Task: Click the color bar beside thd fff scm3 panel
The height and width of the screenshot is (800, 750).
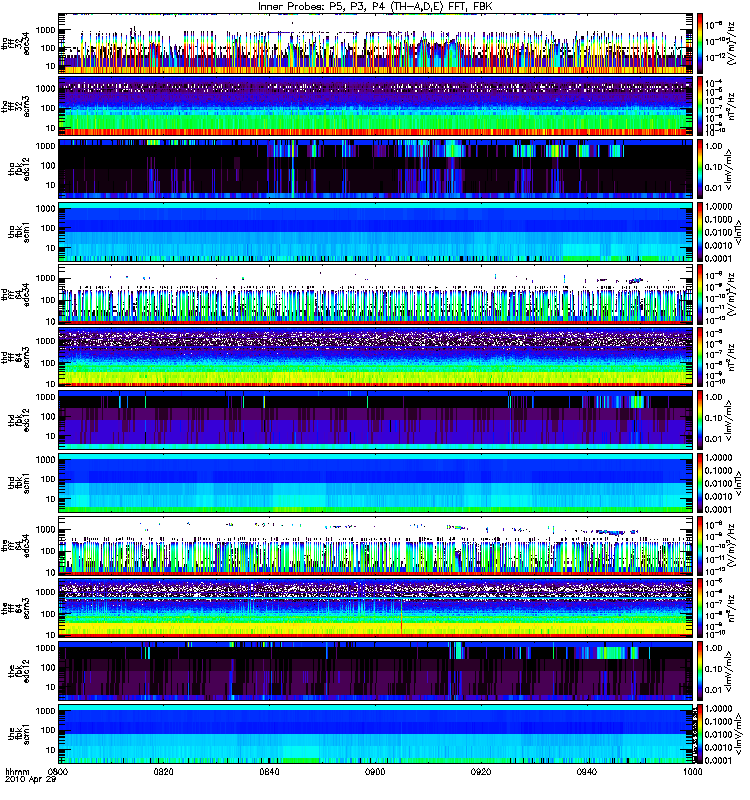Action: [700, 358]
